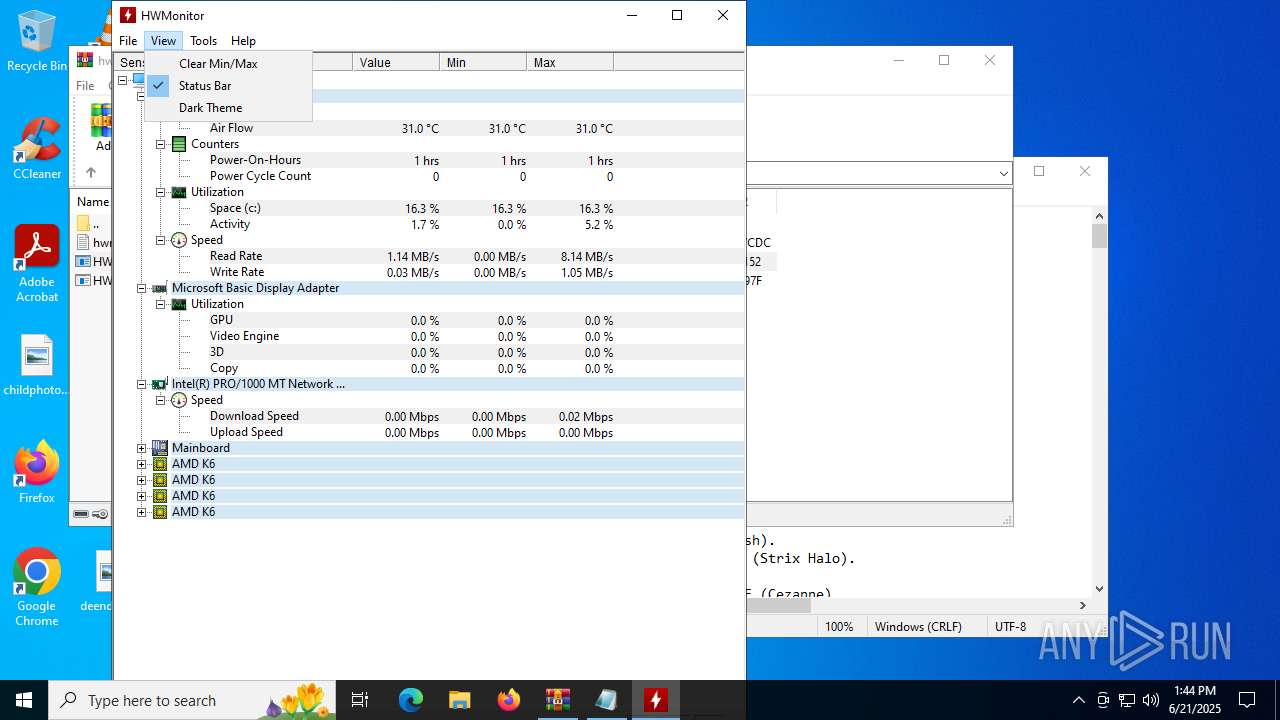Show hidden system tray icons

click(x=1078, y=700)
